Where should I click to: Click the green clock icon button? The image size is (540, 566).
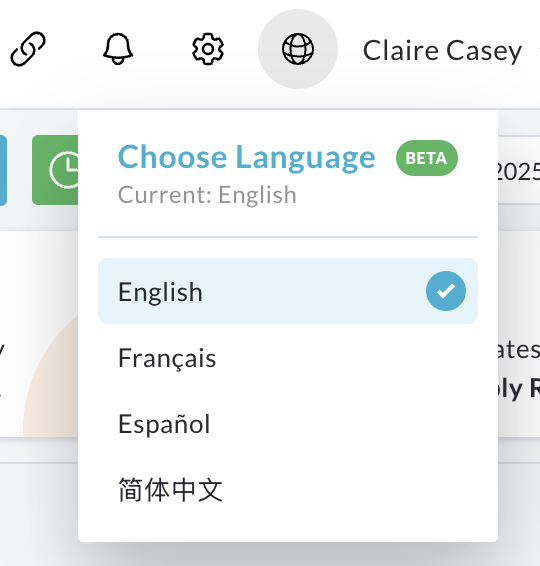click(x=55, y=170)
